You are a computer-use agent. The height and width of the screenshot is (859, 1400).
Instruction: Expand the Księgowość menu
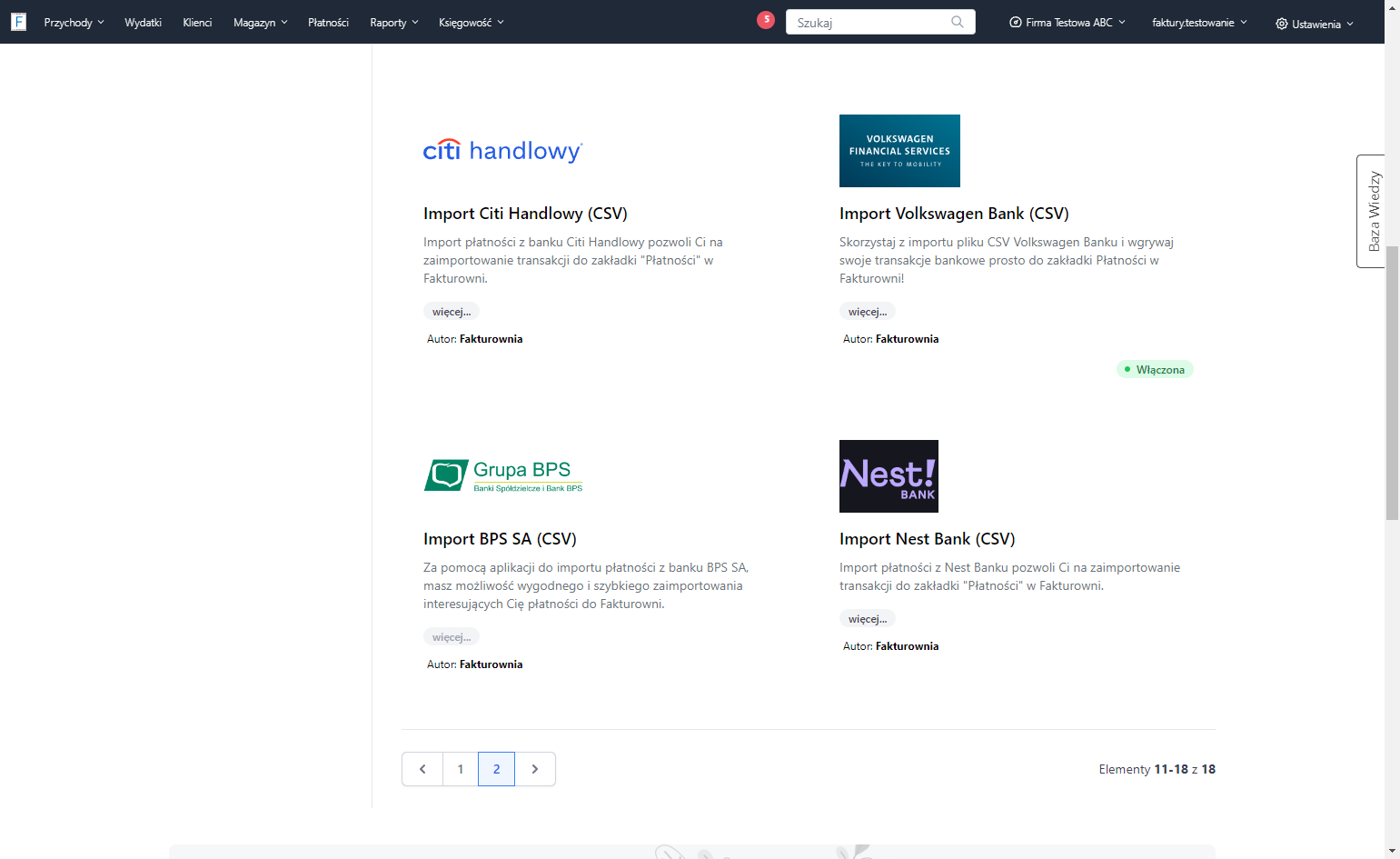pos(471,22)
